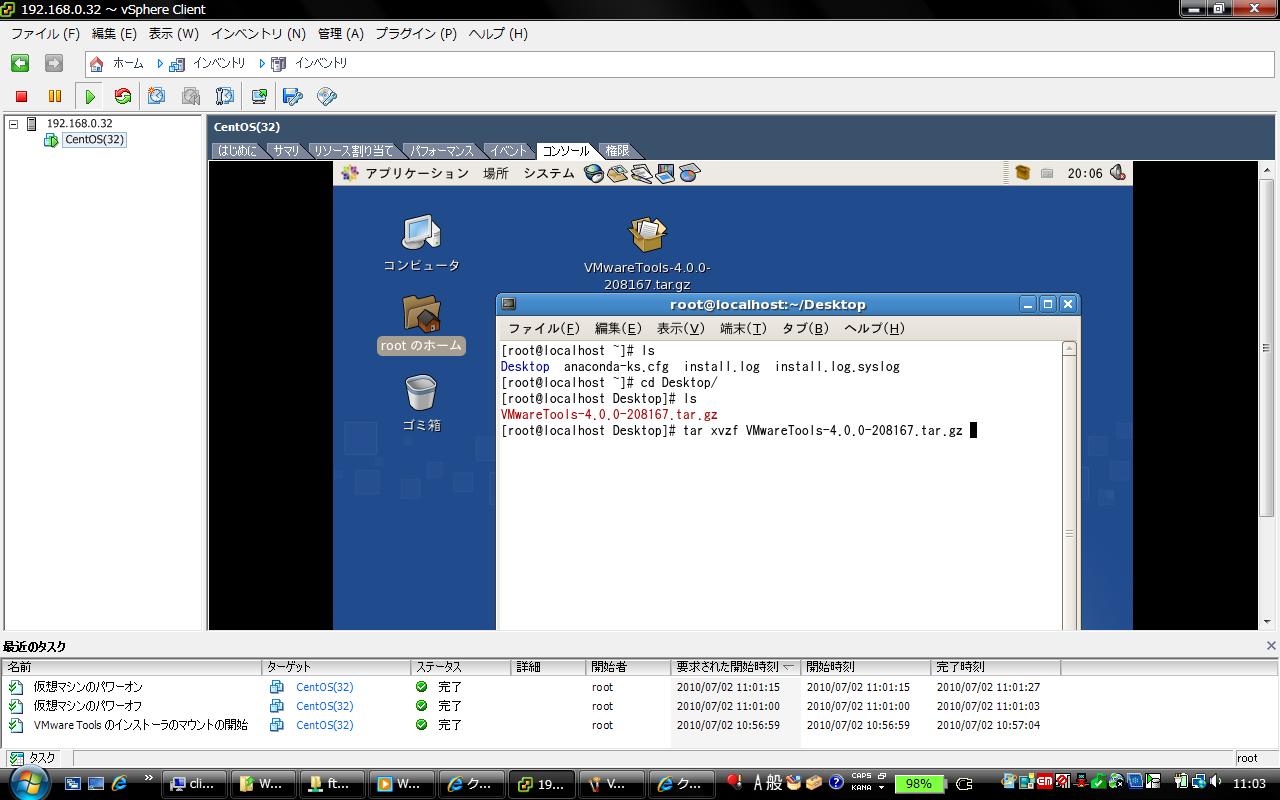Click the red Power Off toolbar icon

pos(21,96)
